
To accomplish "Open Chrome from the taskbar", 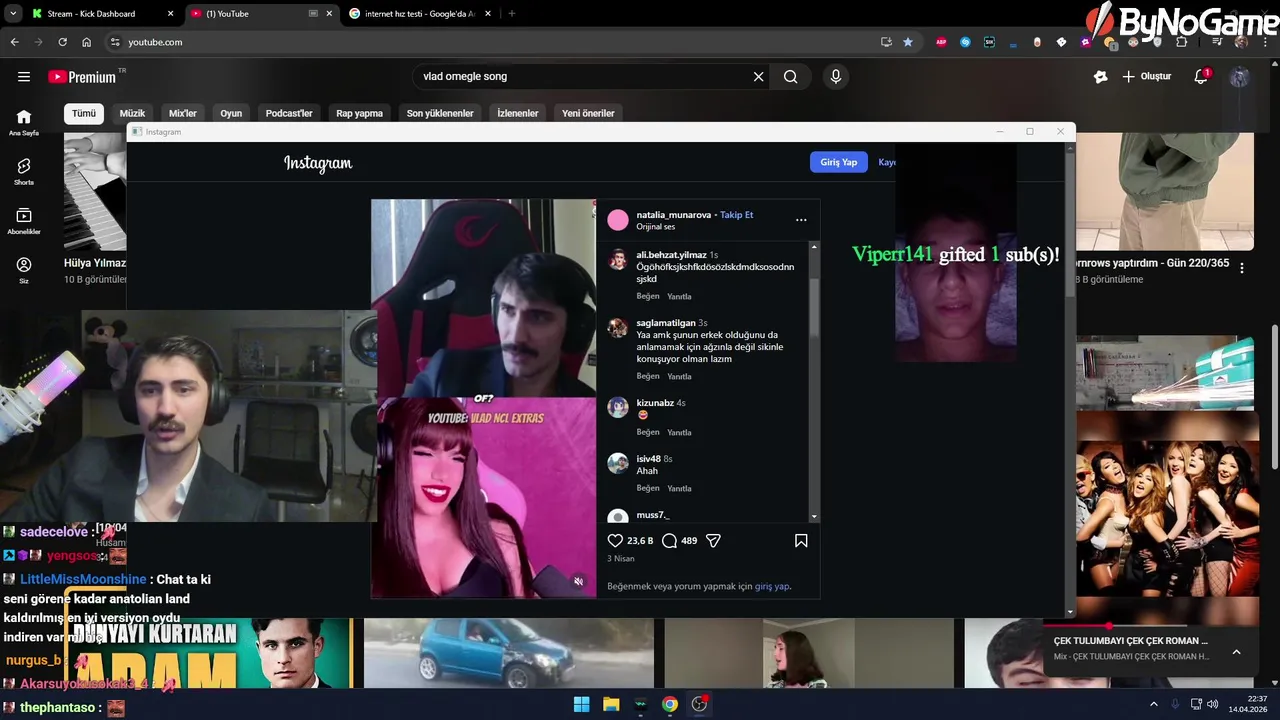I will (x=670, y=704).
